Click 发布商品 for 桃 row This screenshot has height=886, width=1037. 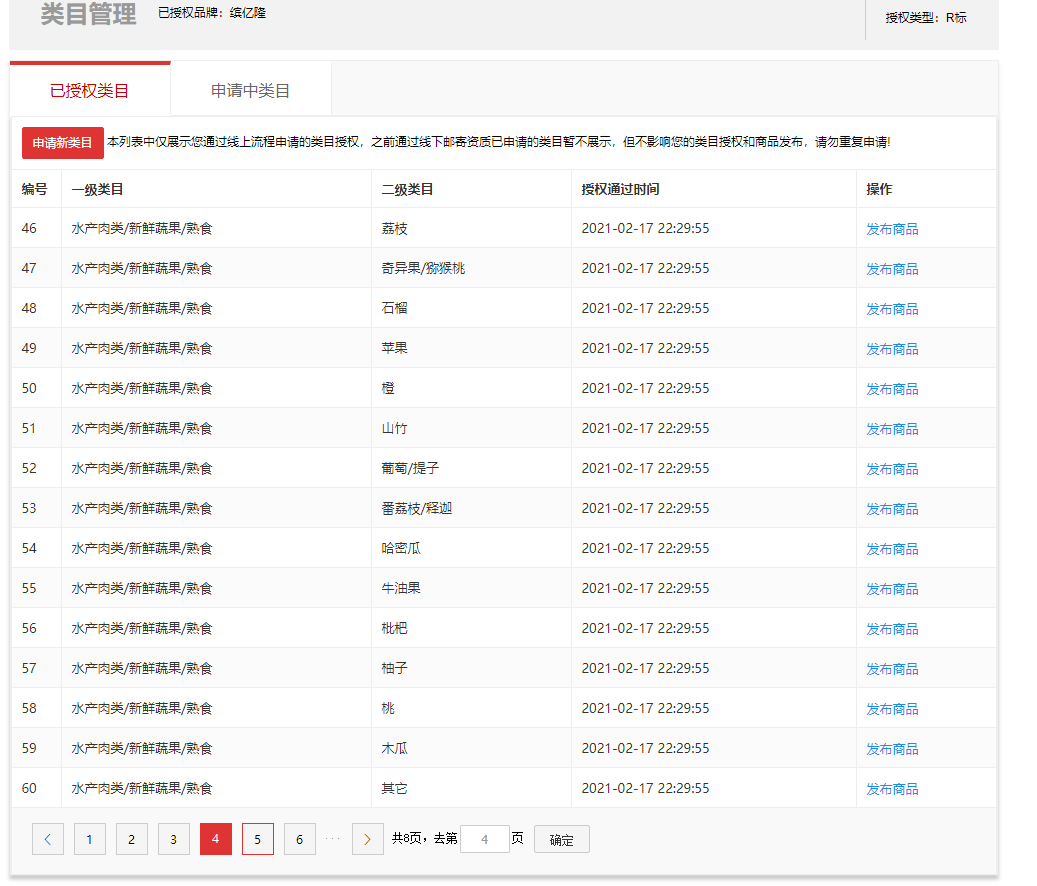(892, 709)
